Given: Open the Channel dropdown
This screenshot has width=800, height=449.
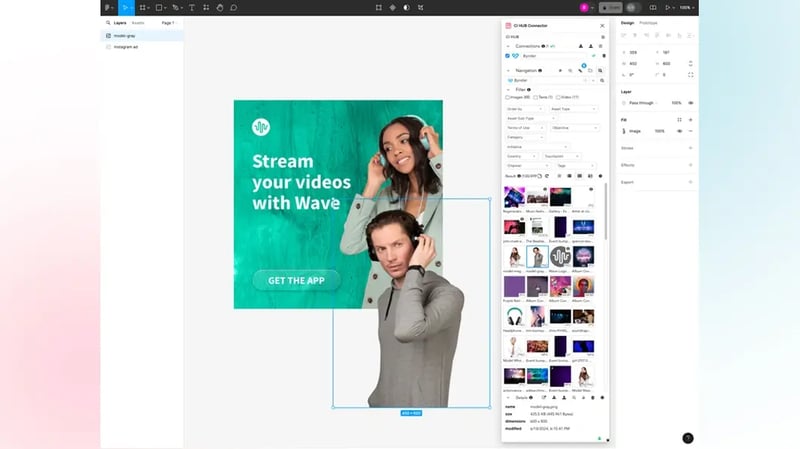Looking at the screenshot, I should (528, 166).
